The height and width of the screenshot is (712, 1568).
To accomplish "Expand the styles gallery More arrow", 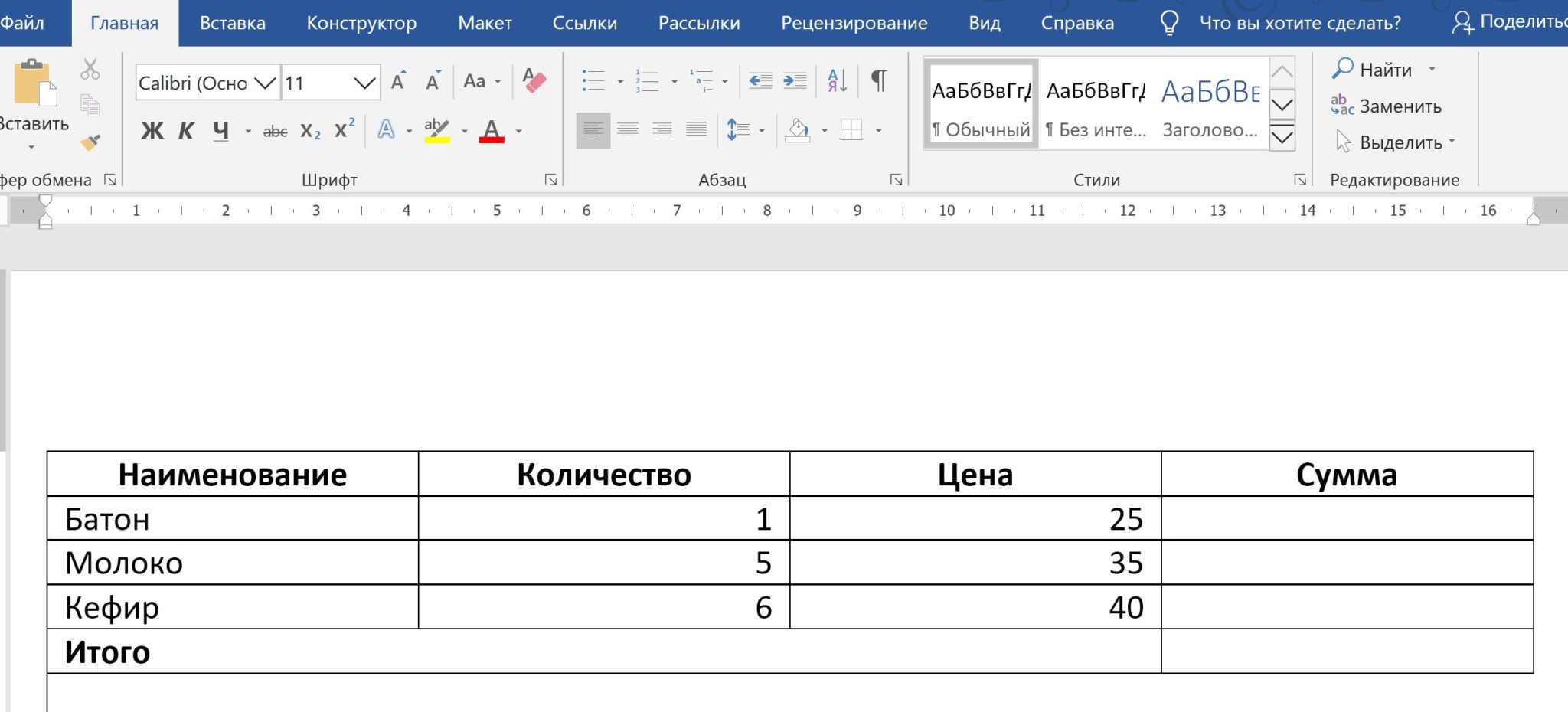I will [x=1282, y=138].
